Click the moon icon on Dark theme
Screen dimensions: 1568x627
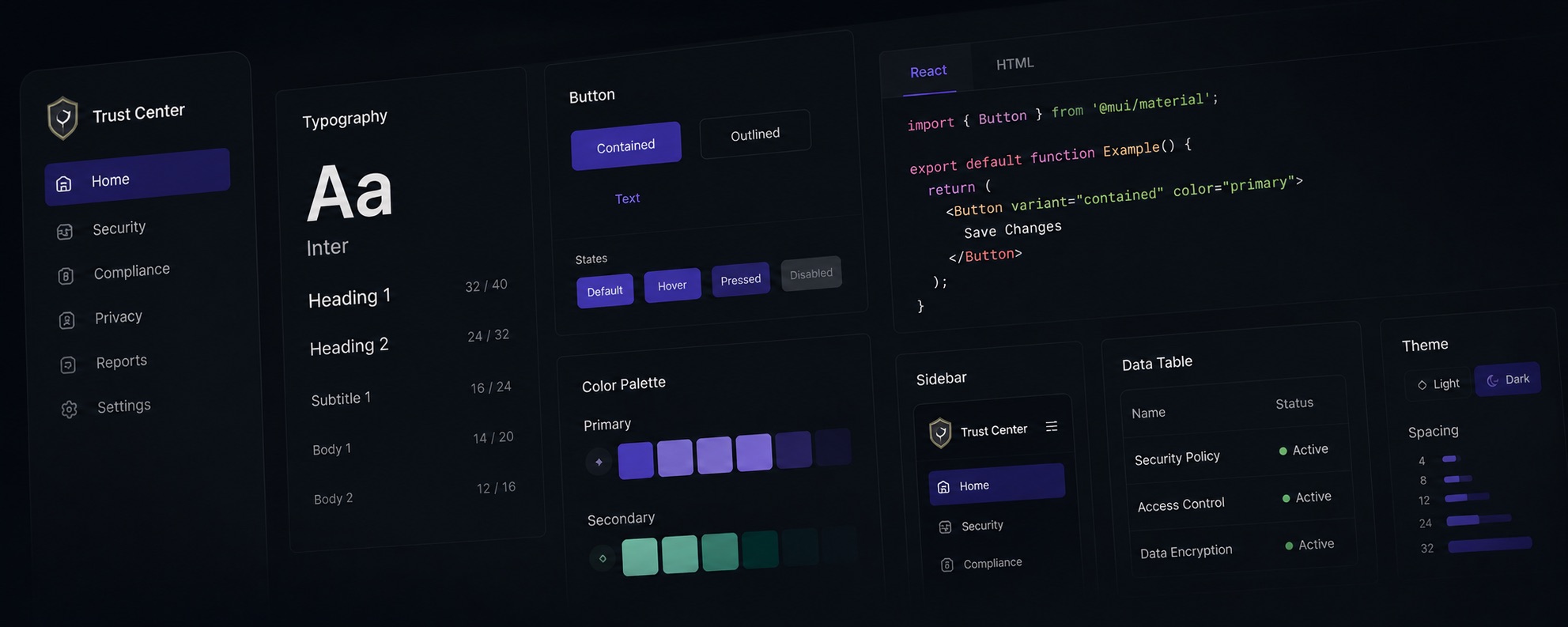[x=1492, y=380]
